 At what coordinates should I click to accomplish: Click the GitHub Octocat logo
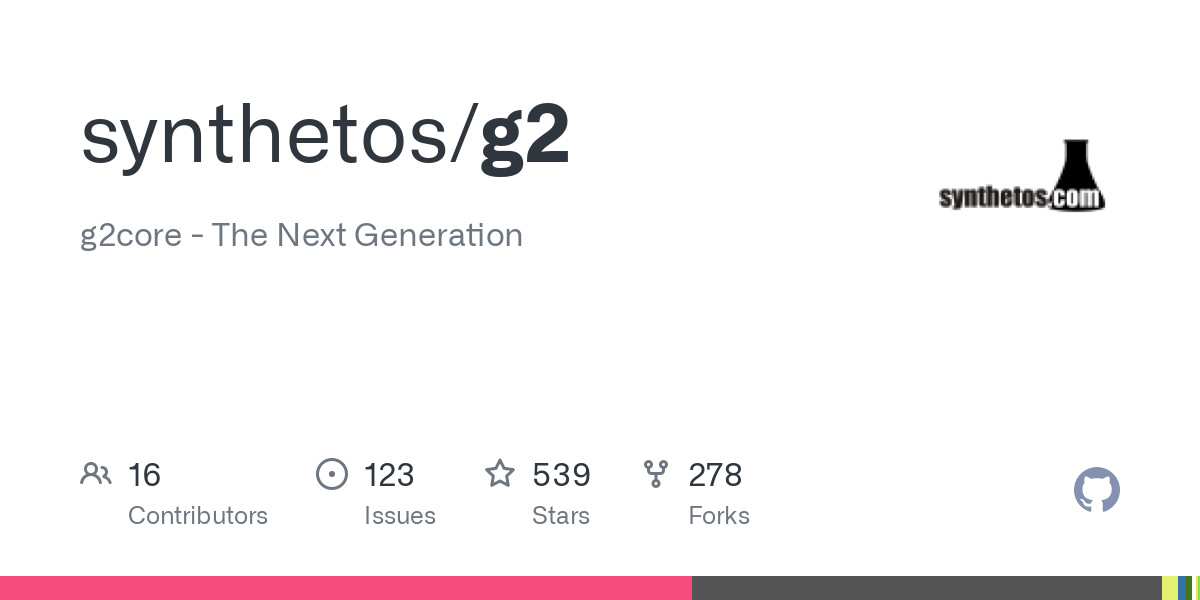click(1096, 490)
